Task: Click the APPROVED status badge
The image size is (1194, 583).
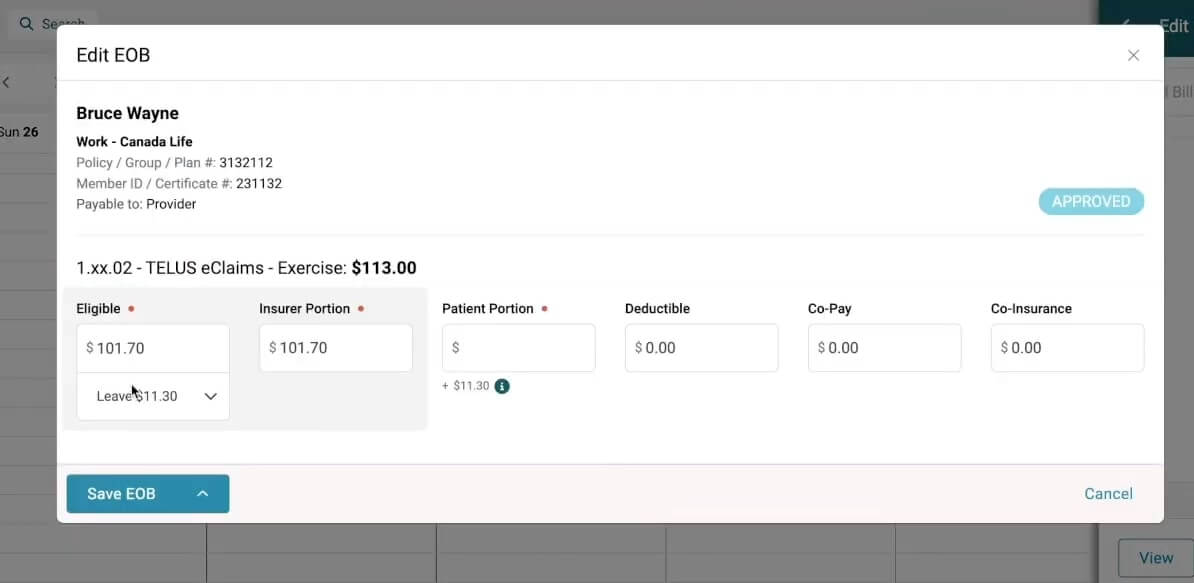Action: coord(1091,201)
